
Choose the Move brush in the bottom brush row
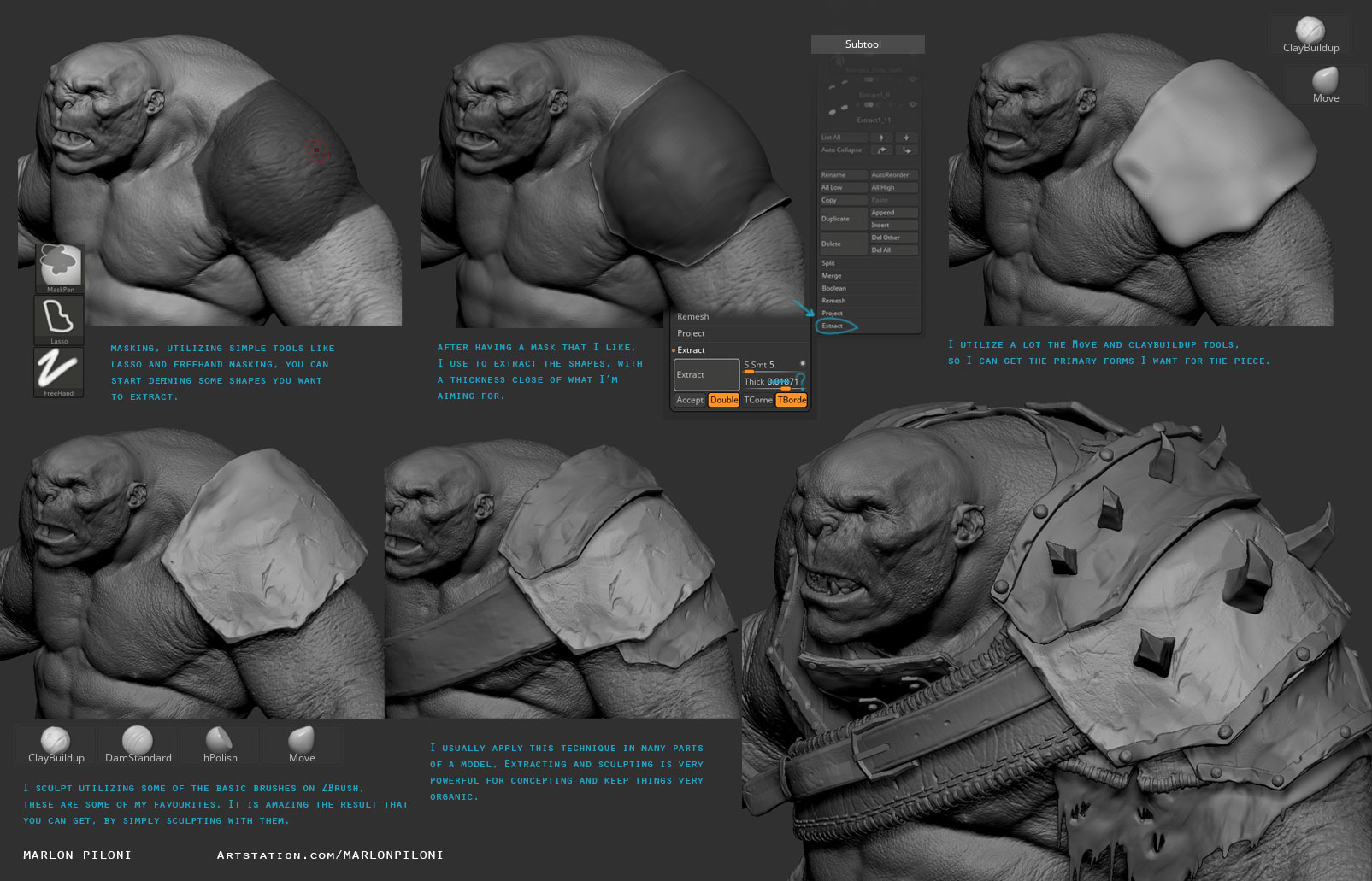(x=302, y=744)
